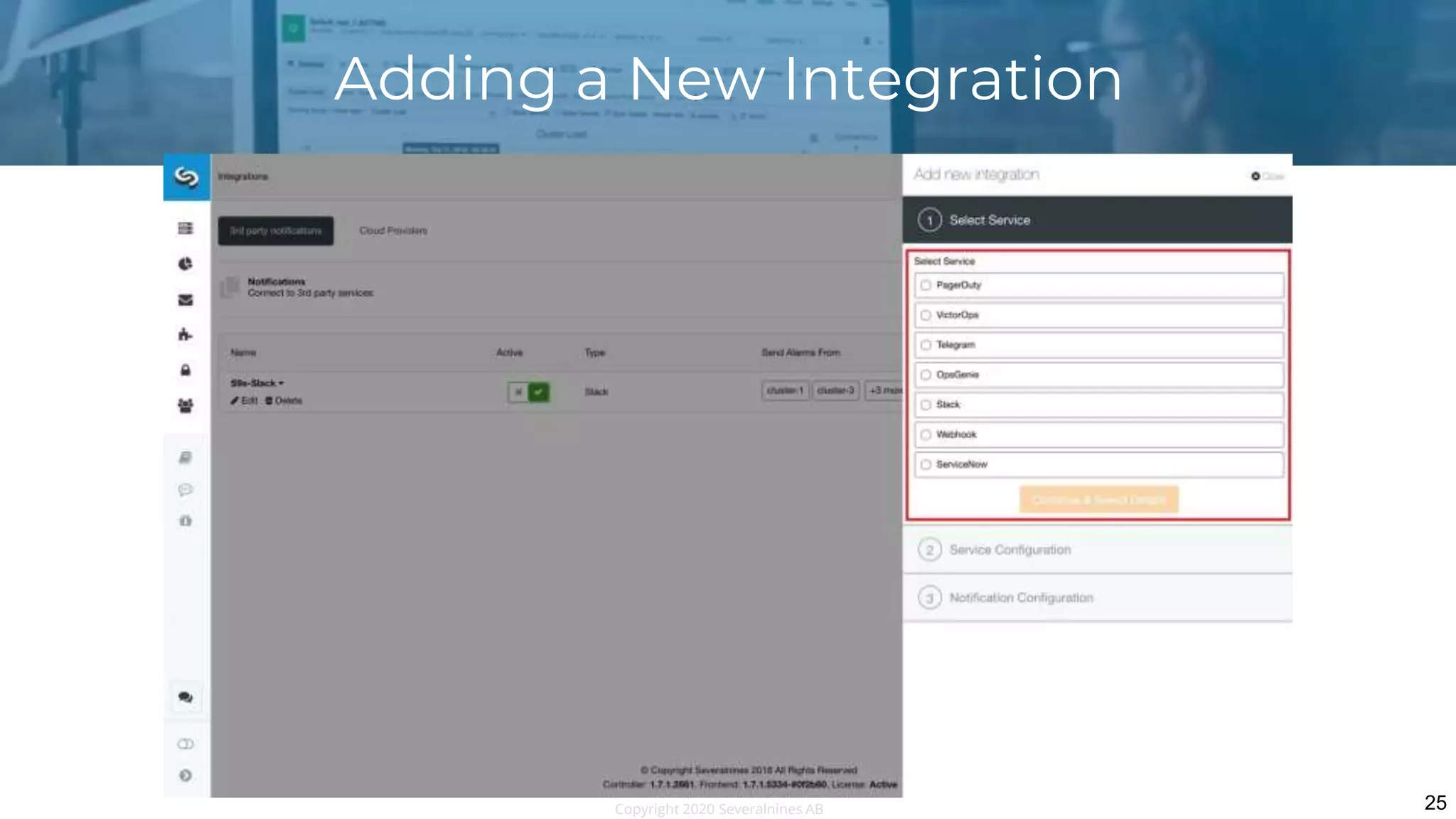The width and height of the screenshot is (1456, 819).
Task: Open the envelope mail sidebar icon
Action: point(186,300)
